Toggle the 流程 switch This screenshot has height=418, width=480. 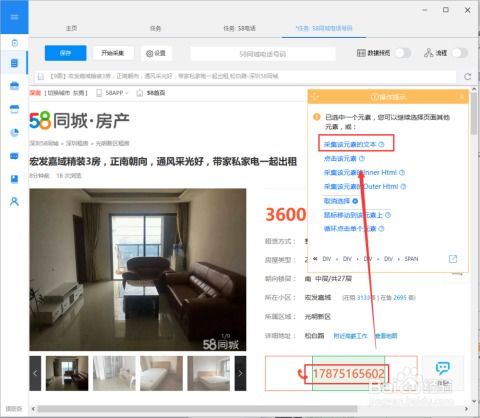[460, 53]
